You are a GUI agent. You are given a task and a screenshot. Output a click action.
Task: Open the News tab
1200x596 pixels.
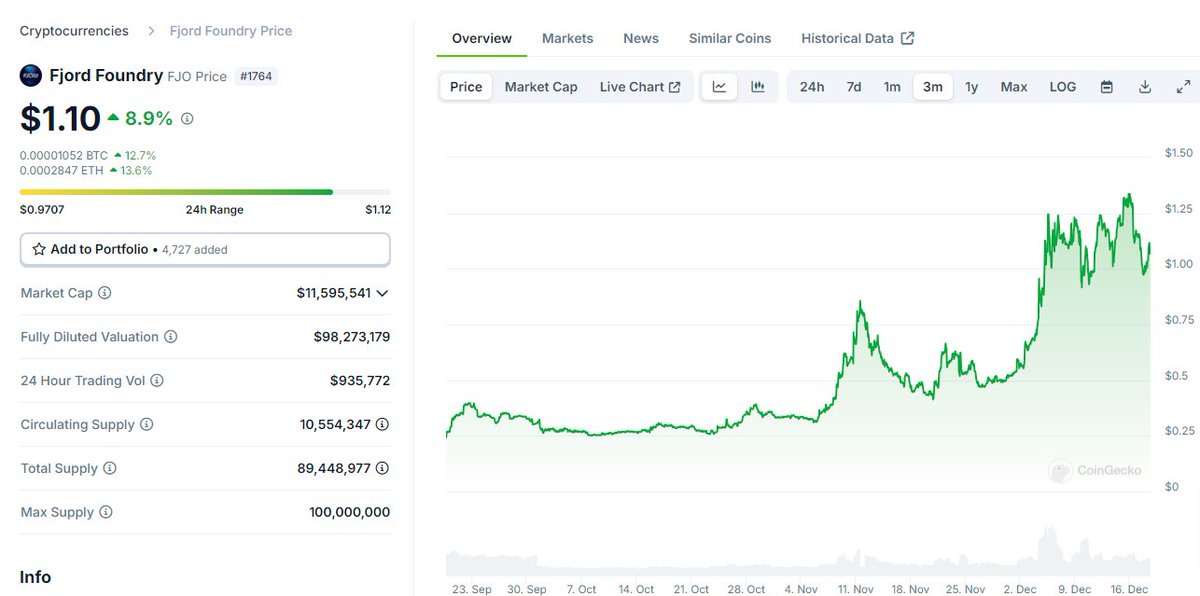pyautogui.click(x=641, y=38)
